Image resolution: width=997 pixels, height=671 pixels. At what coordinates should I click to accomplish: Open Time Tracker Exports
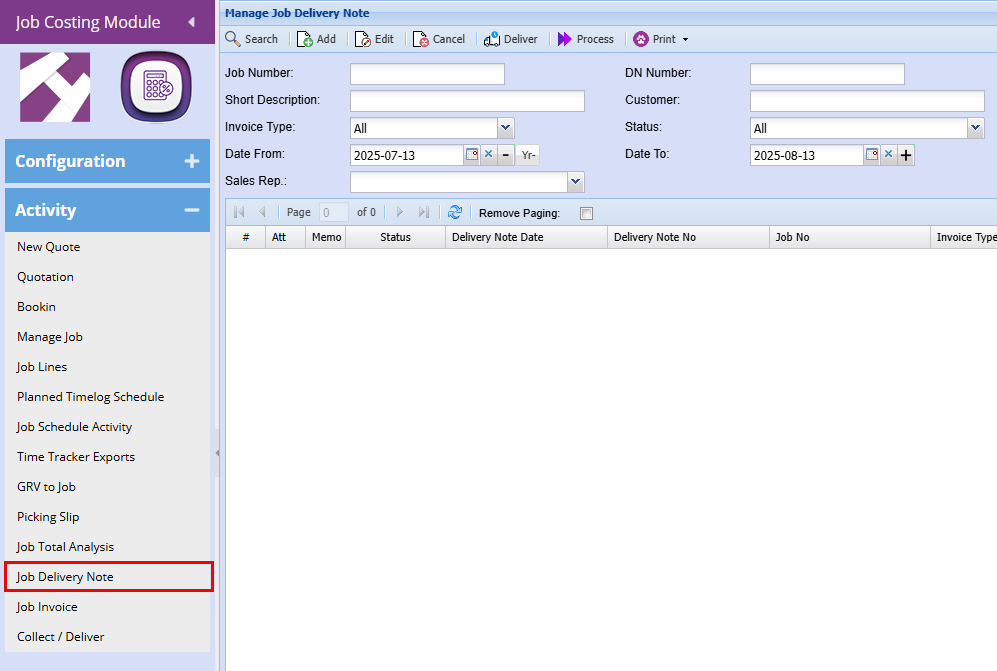coord(76,457)
